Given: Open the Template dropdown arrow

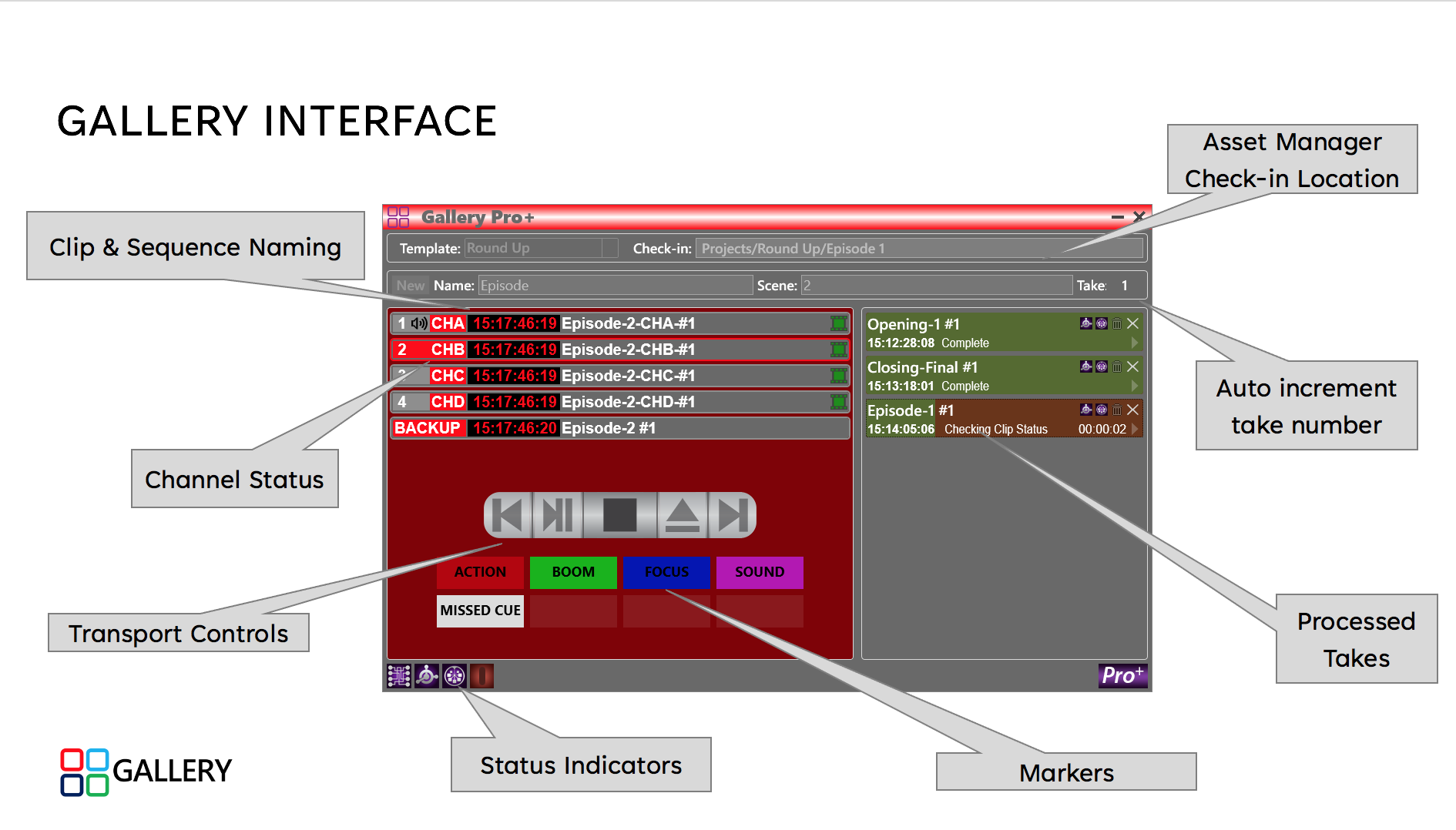Looking at the screenshot, I should (610, 248).
